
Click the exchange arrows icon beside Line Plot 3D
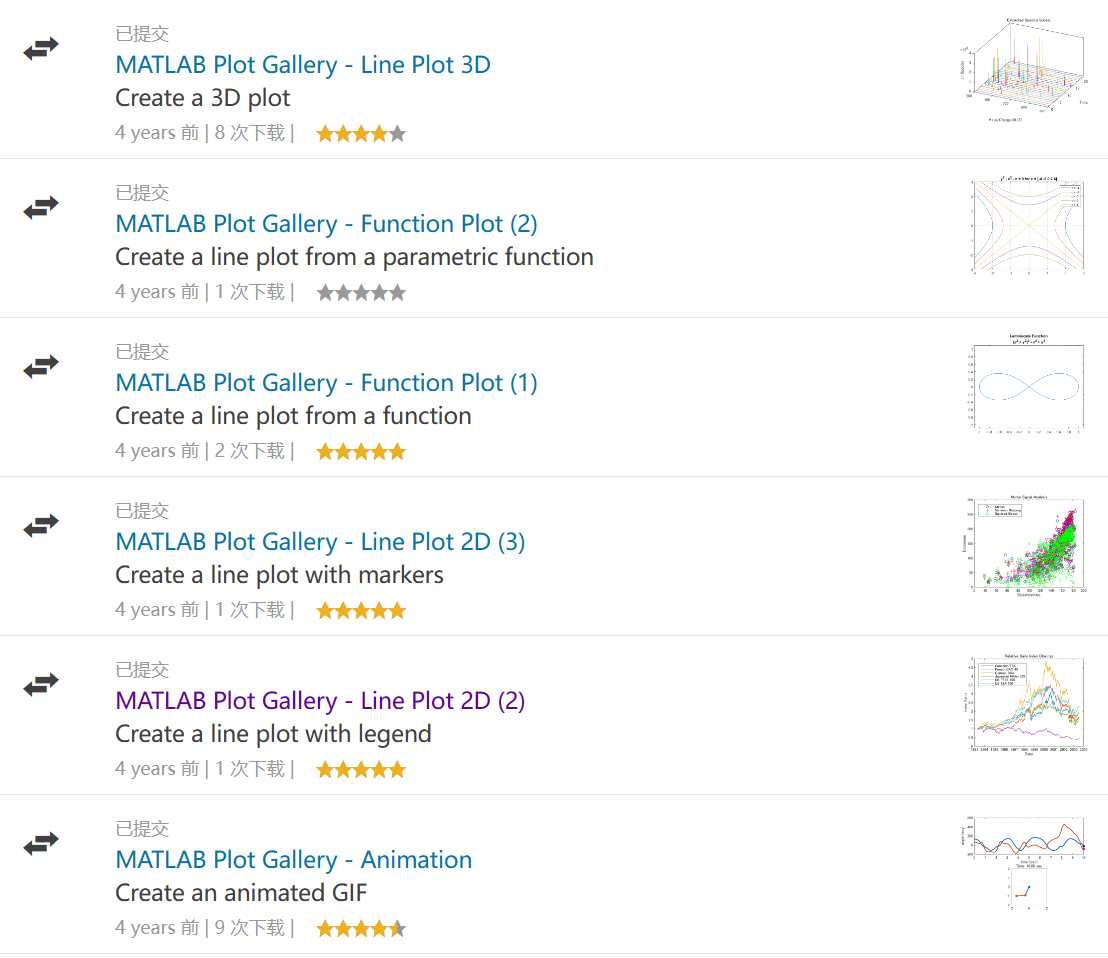[41, 48]
